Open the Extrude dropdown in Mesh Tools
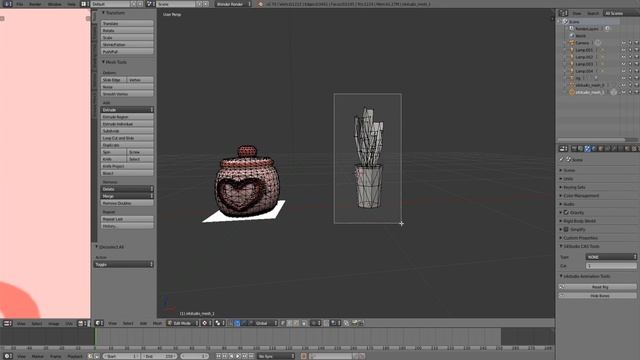Image resolution: width=640 pixels, height=360 pixels. (x=127, y=110)
